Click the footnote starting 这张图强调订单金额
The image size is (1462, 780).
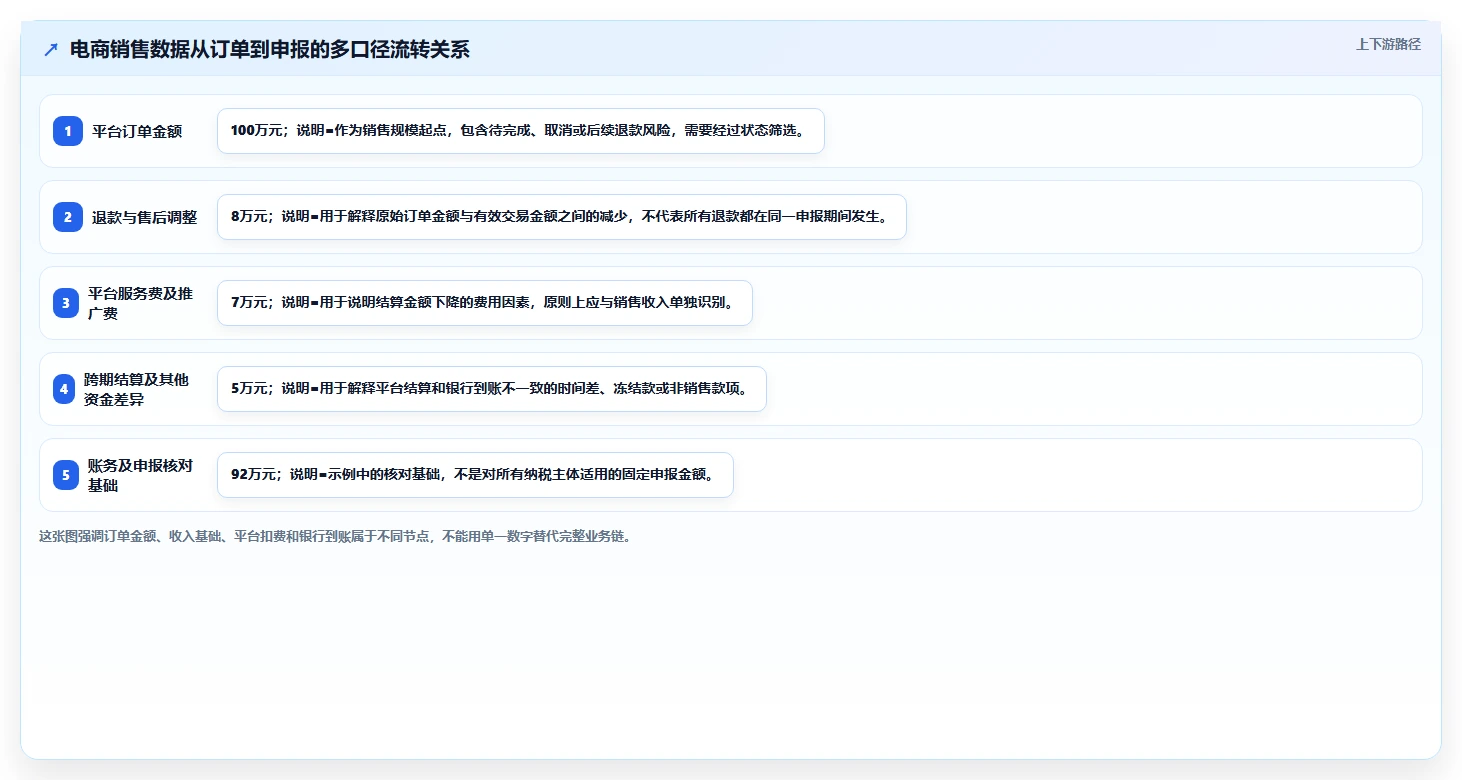pyautogui.click(x=335, y=536)
